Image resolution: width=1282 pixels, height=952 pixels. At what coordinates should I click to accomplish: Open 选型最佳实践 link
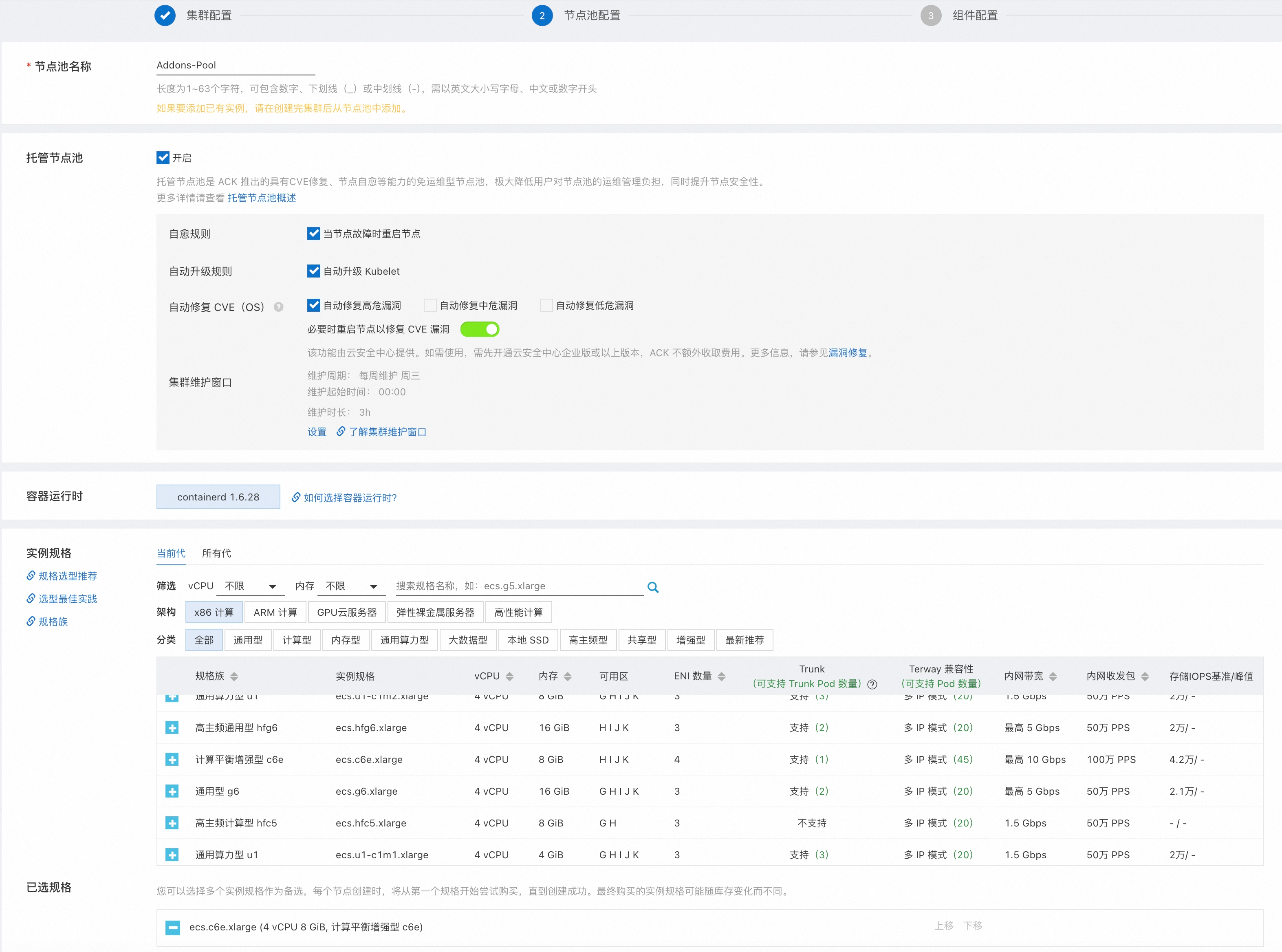[67, 599]
